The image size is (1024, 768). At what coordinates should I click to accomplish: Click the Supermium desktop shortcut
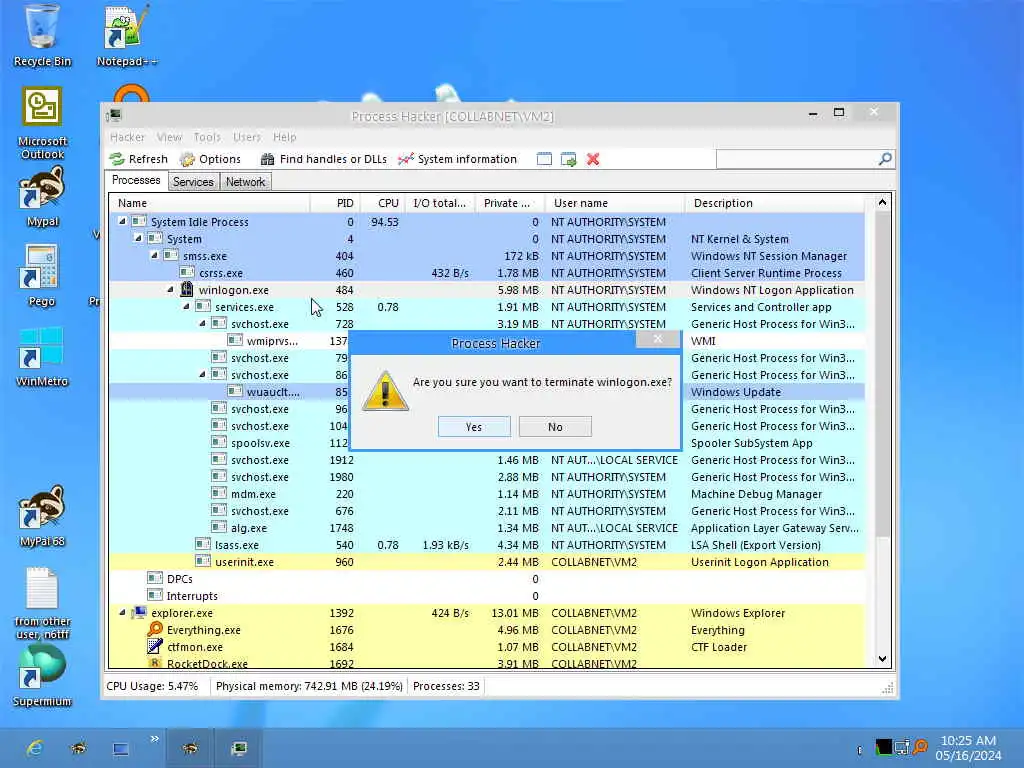coord(42,676)
